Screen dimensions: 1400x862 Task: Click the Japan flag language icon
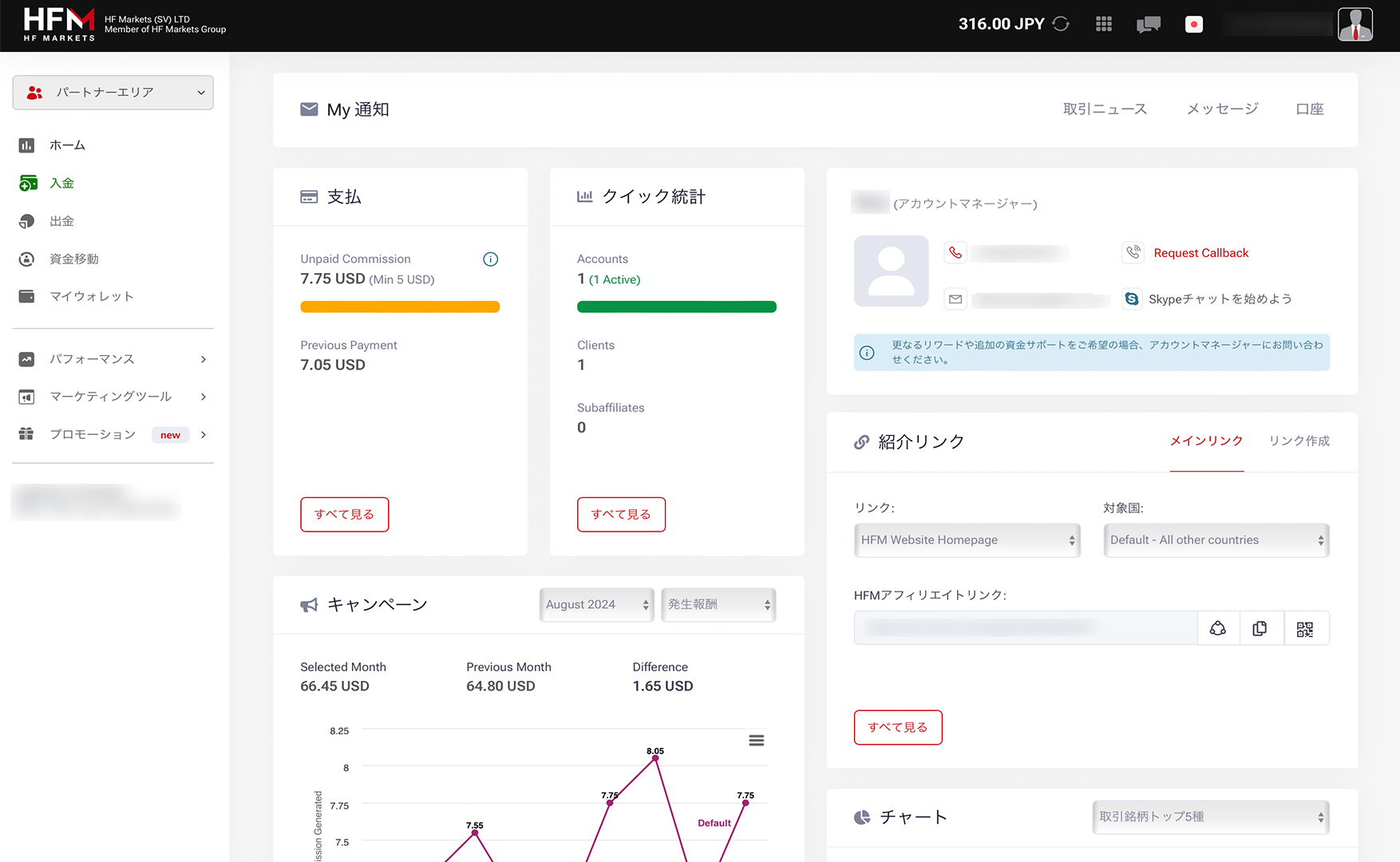pos(1194,25)
